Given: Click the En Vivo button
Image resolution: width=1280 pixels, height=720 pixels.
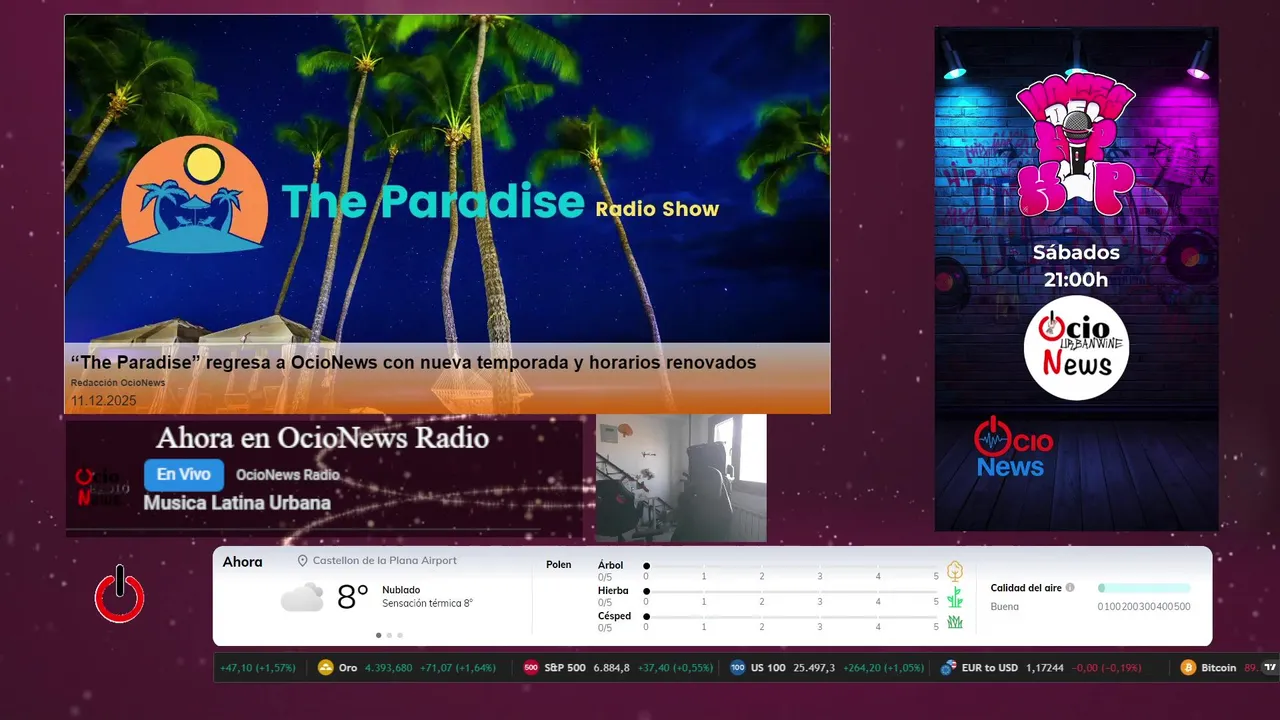Looking at the screenshot, I should tap(184, 475).
